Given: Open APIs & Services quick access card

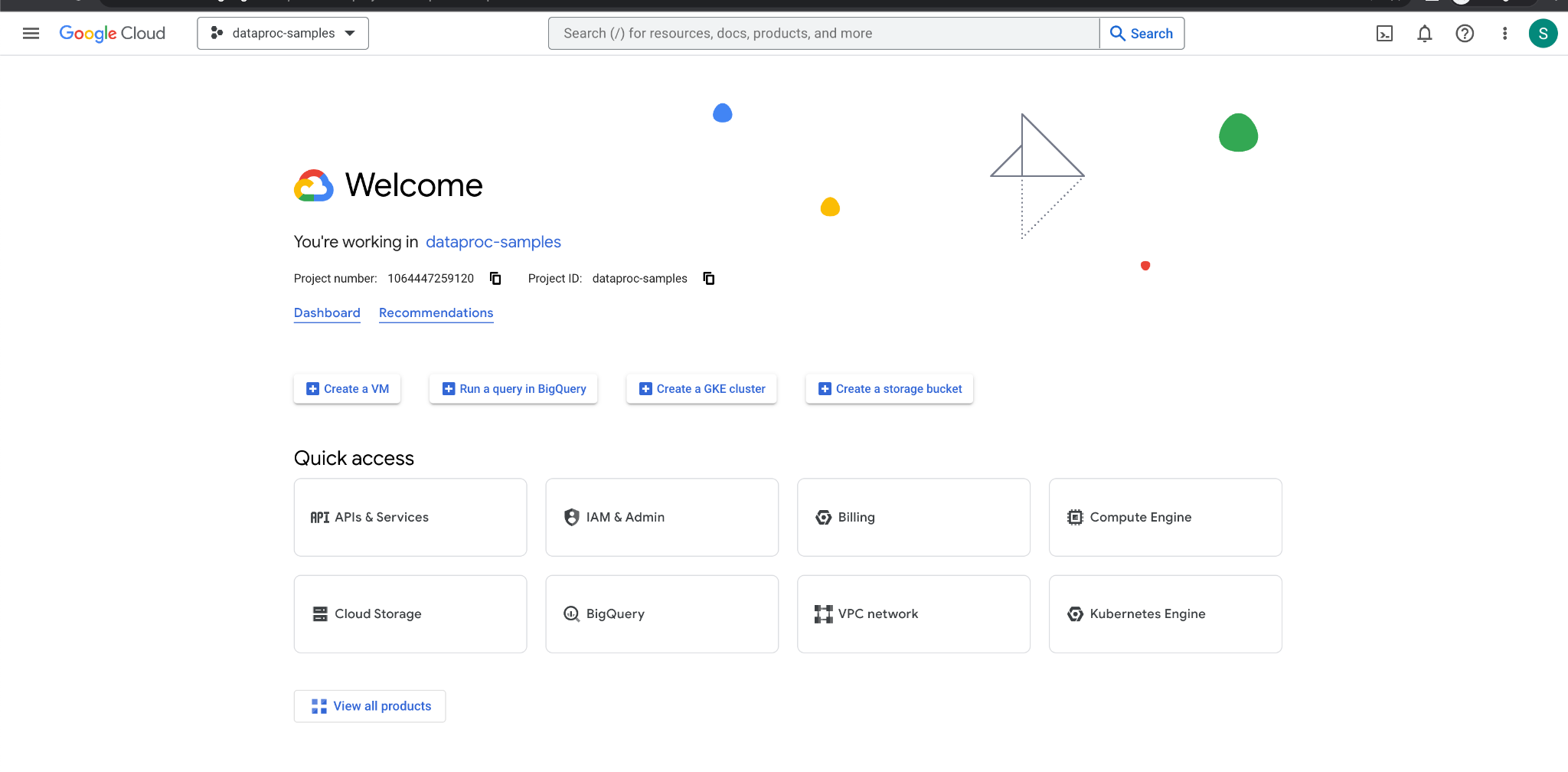Looking at the screenshot, I should tap(410, 517).
